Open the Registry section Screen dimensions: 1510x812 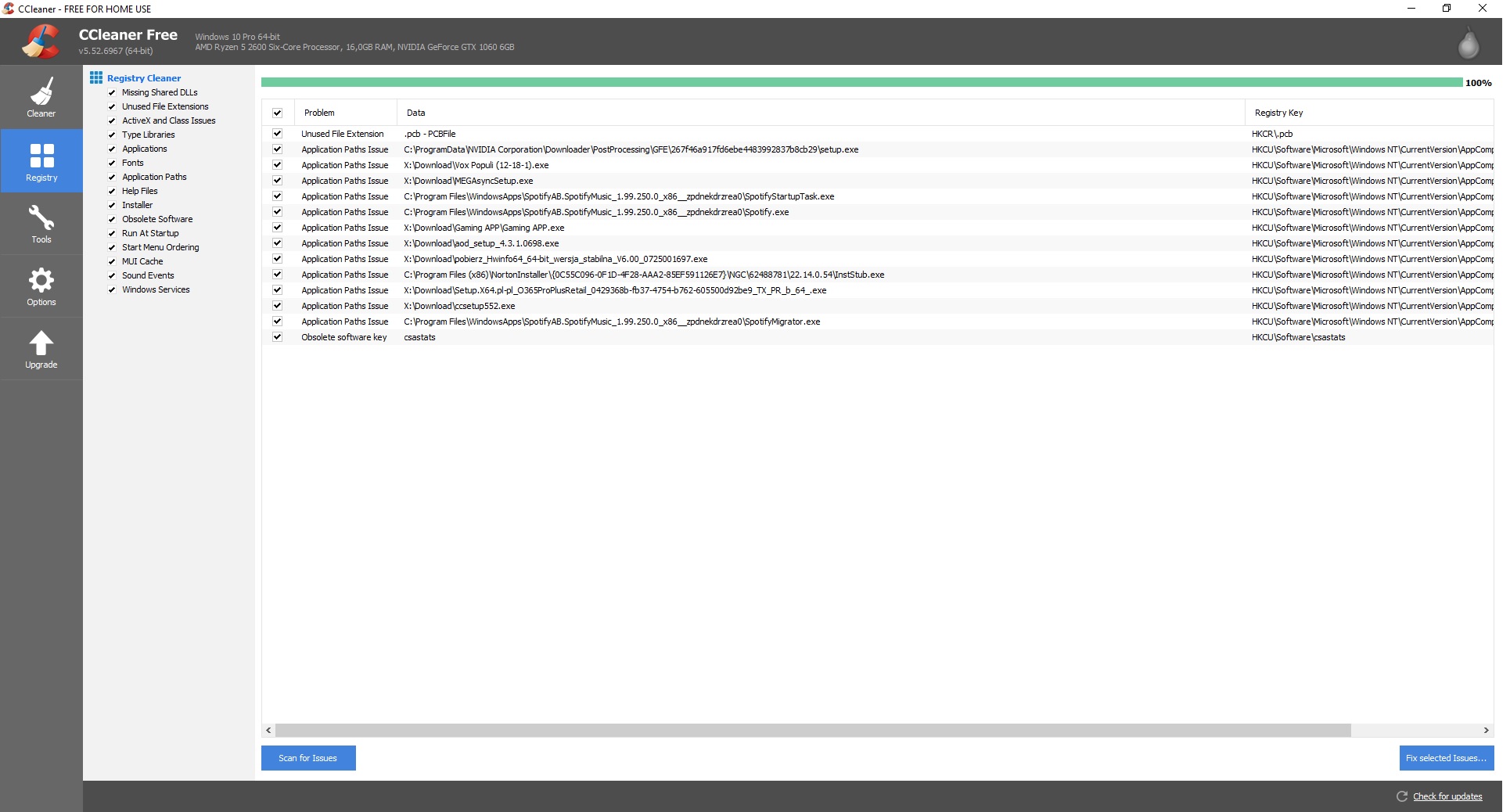(41, 161)
